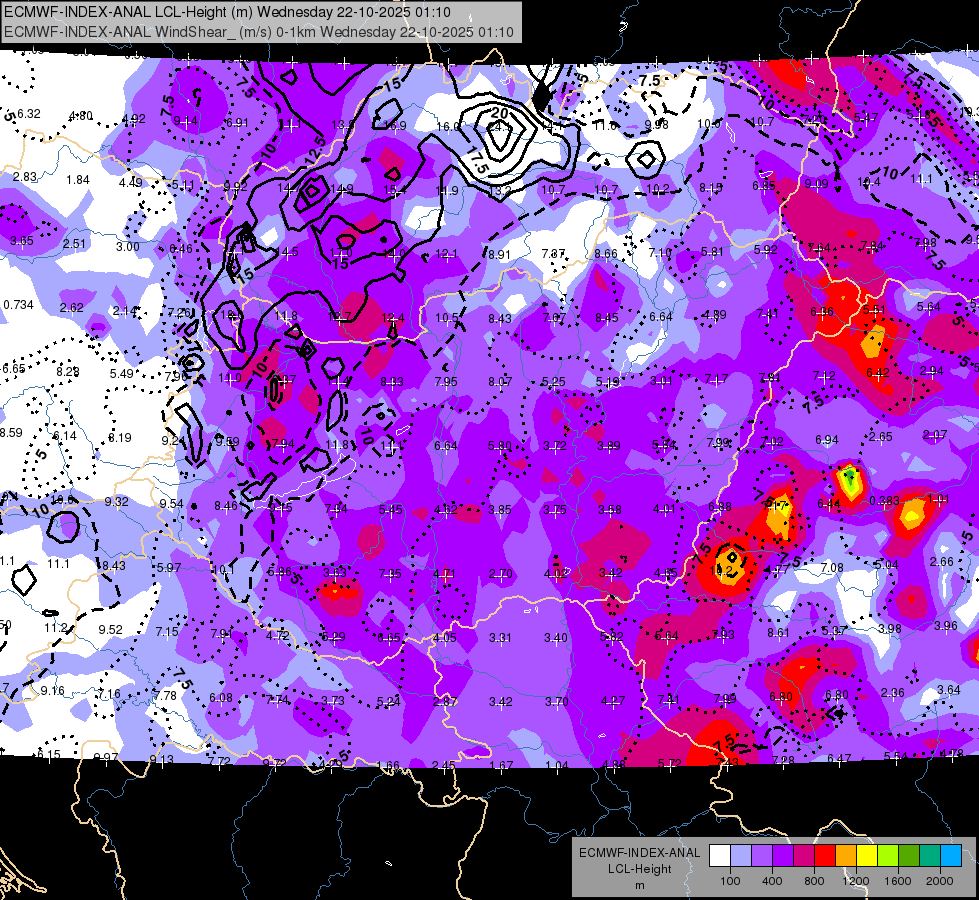Viewport: 979px width, 900px height.
Task: Click legend tick value 1600
Action: click(x=898, y=881)
